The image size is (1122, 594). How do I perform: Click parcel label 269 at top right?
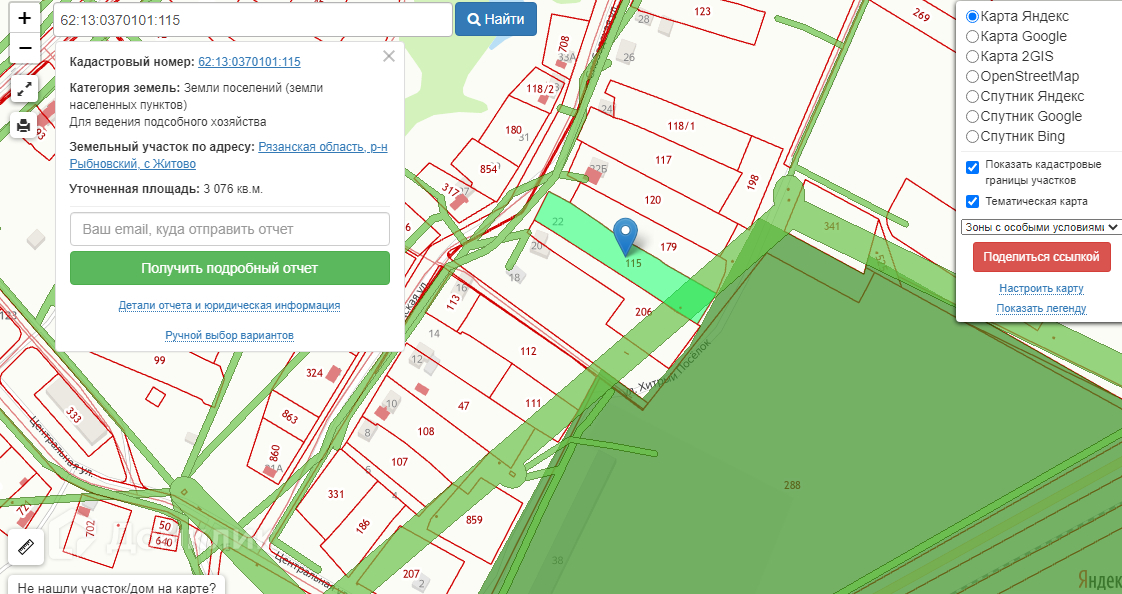coord(922,14)
